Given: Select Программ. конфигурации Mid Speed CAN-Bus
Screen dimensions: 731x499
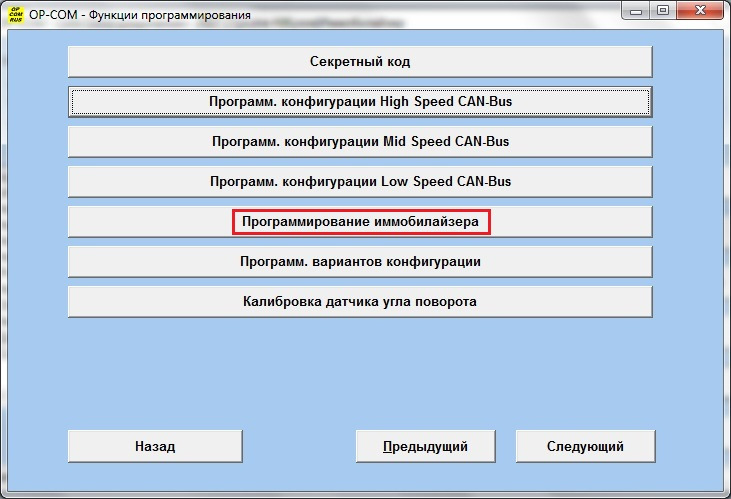Looking at the screenshot, I should tap(360, 142).
